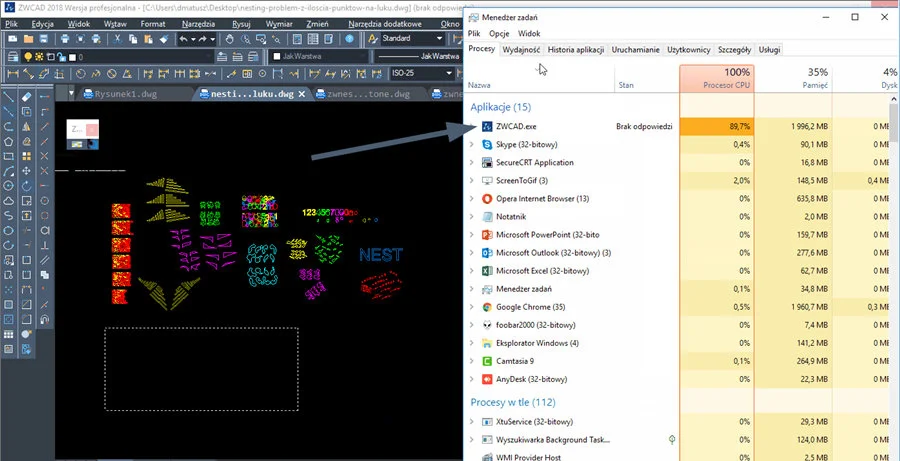The width and height of the screenshot is (900, 461).
Task: Open the JakWarstwa color swatch selector
Action: (275, 57)
